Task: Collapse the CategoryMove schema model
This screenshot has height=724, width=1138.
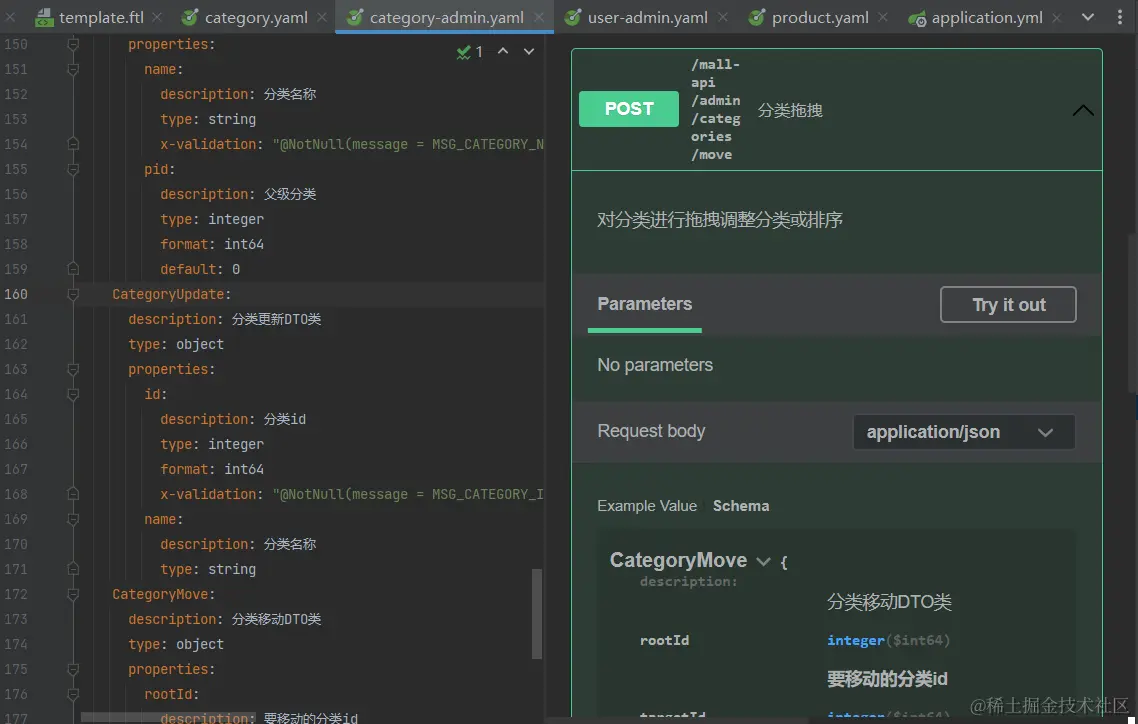Action: 763,561
